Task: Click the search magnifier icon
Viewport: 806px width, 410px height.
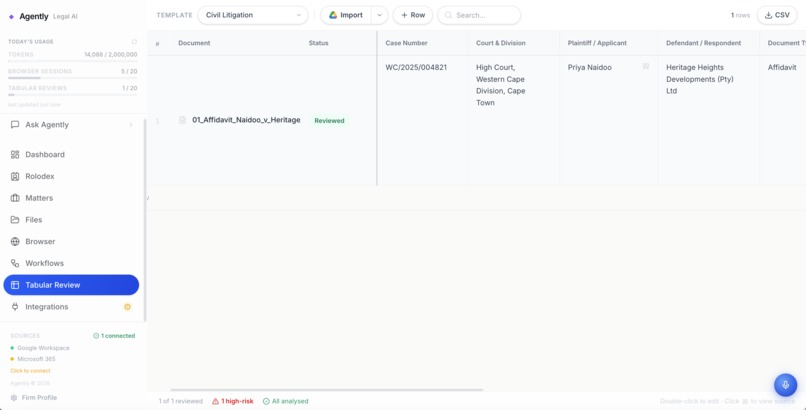Action: coord(448,15)
